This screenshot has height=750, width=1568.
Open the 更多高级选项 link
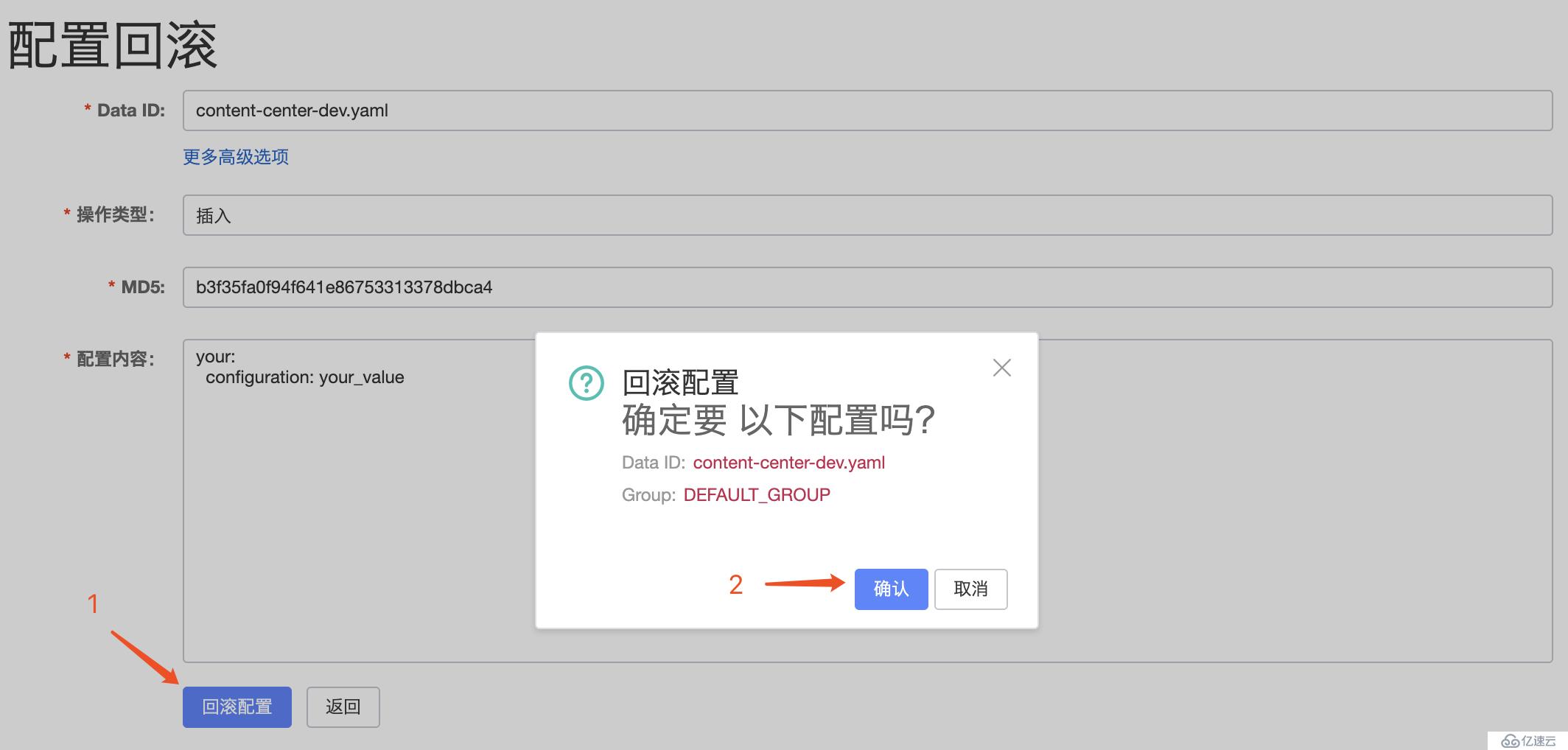(236, 157)
